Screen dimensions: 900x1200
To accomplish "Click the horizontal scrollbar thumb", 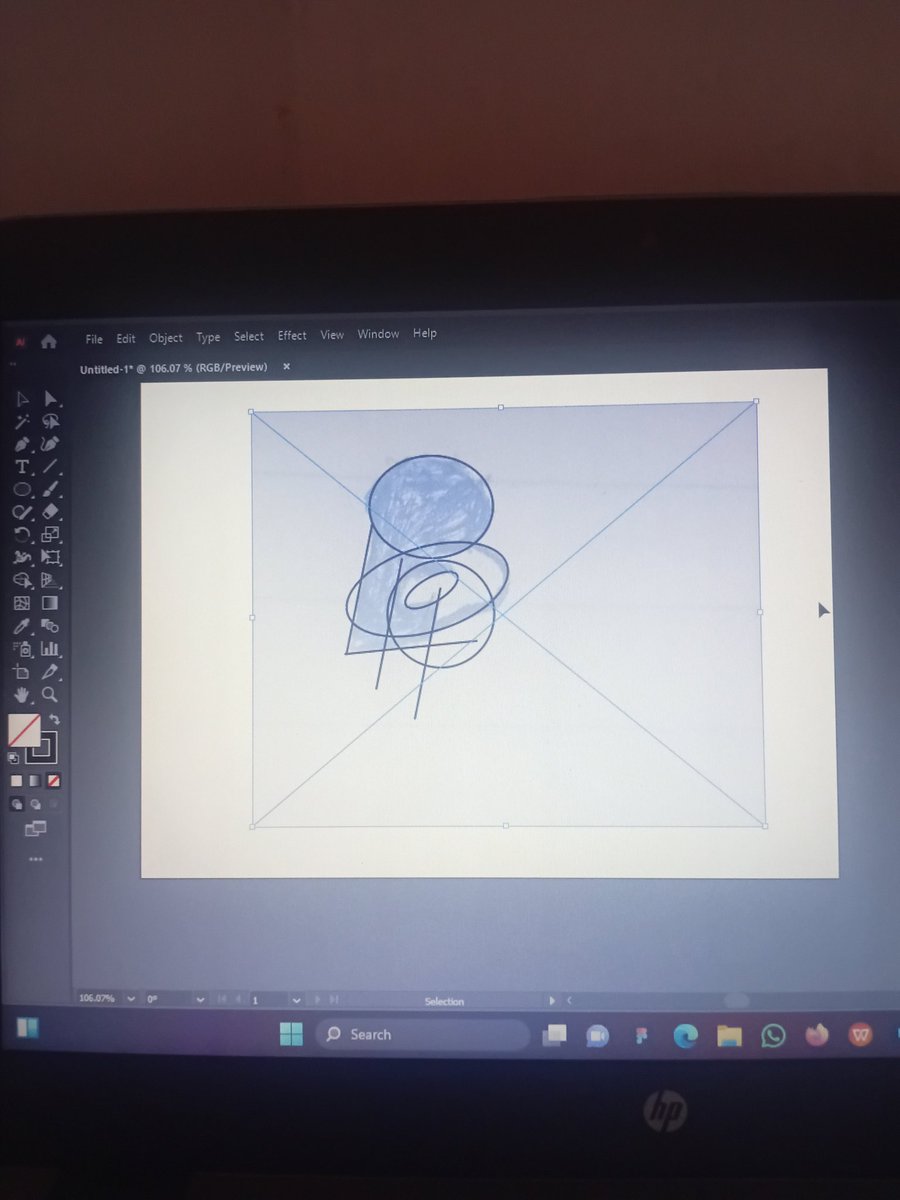I will (736, 1000).
